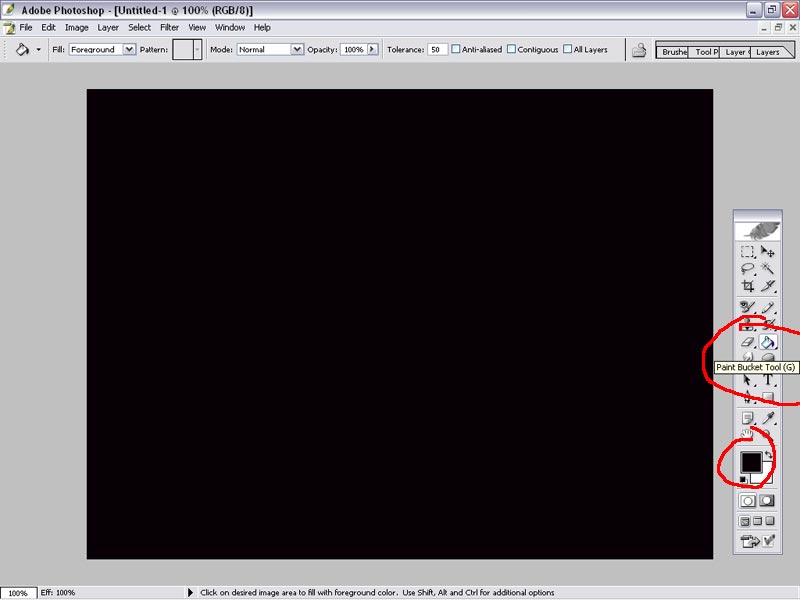Open the Opacity slider arrow

[372, 49]
